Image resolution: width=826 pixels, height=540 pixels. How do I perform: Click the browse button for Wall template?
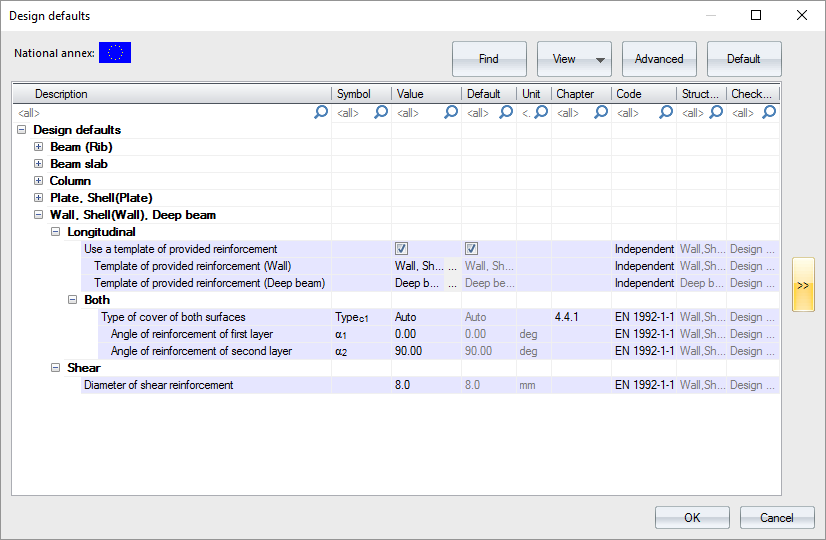click(453, 266)
